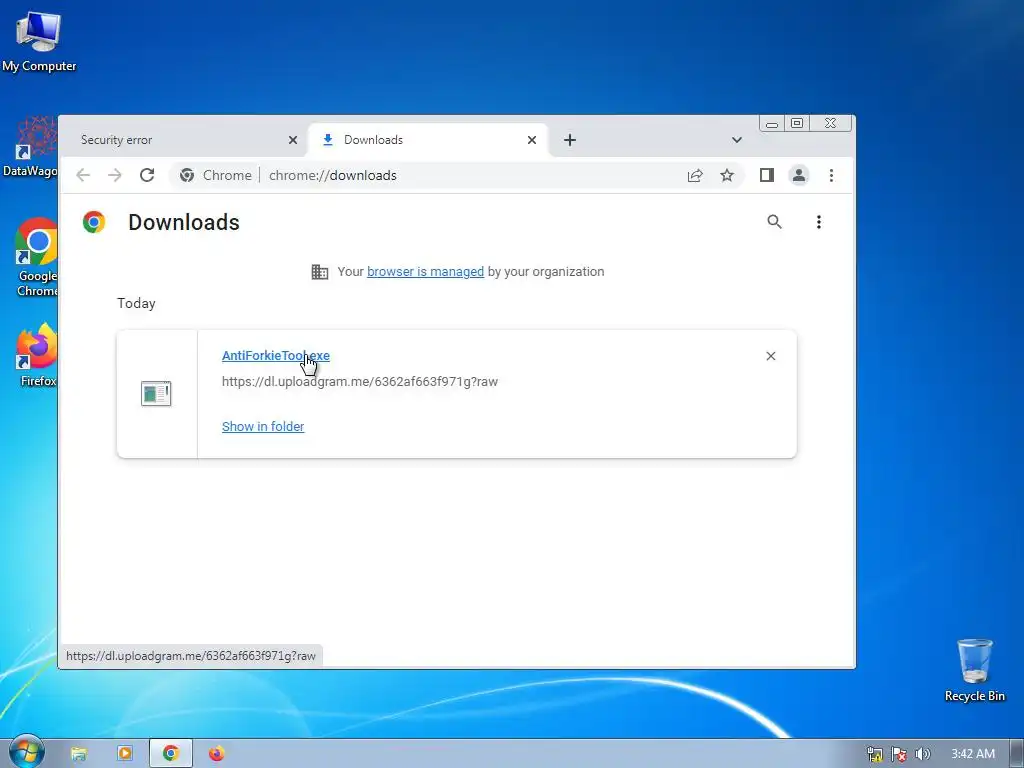Click Chrome taskbar button
Screen dimensions: 1024x768
click(171, 754)
